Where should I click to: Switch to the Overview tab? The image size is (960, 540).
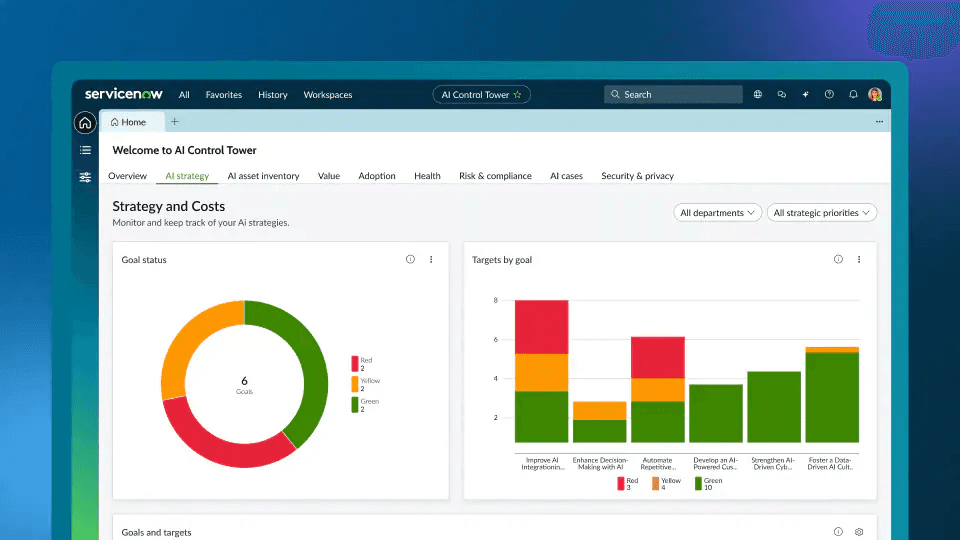pyautogui.click(x=127, y=176)
